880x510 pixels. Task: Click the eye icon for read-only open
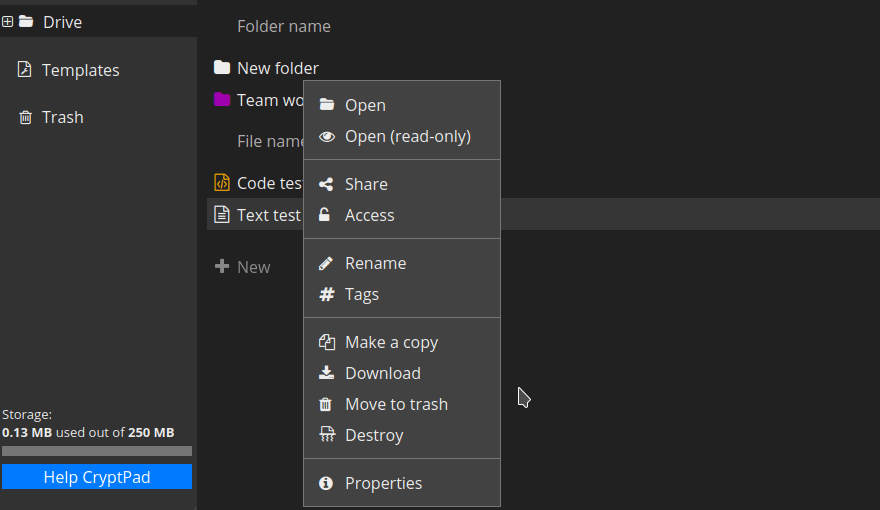[326, 136]
